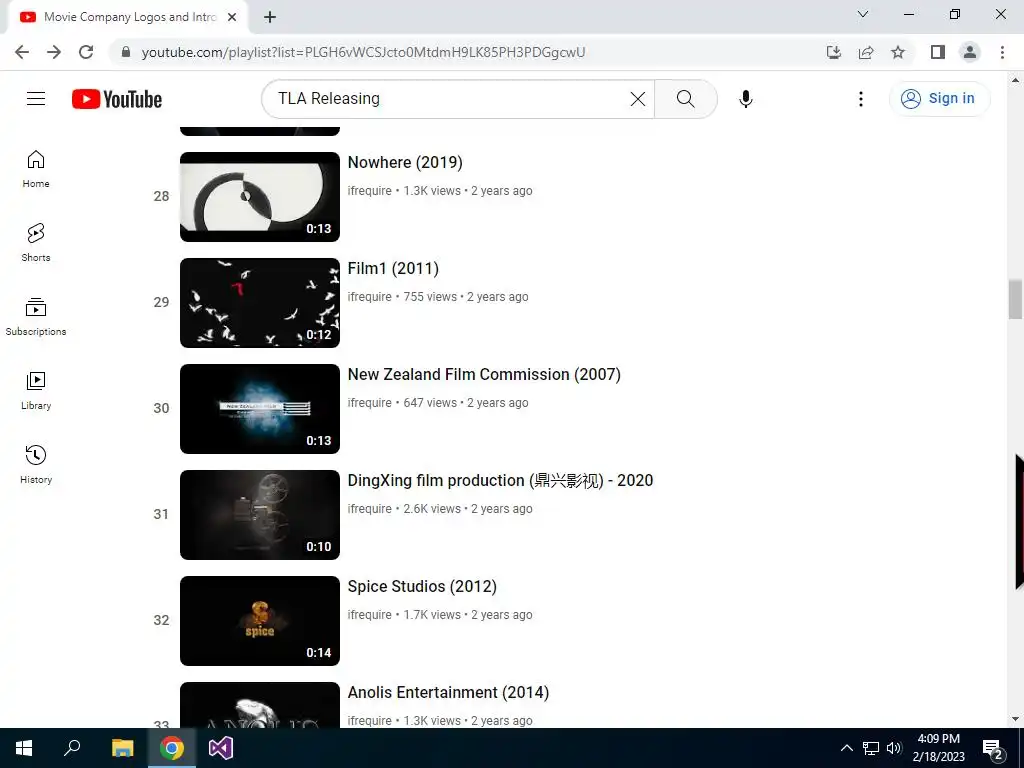The width and height of the screenshot is (1024, 768).
Task: Click the YouTube logo
Action: pos(117,99)
